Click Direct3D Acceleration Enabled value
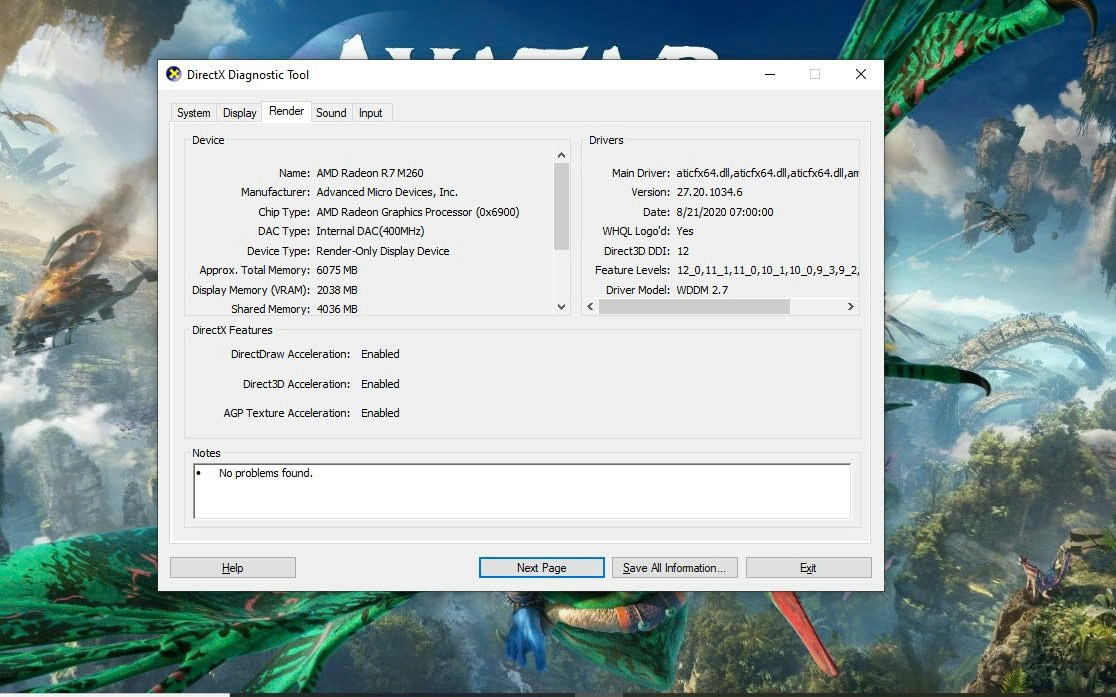This screenshot has height=697, width=1116. coord(380,384)
